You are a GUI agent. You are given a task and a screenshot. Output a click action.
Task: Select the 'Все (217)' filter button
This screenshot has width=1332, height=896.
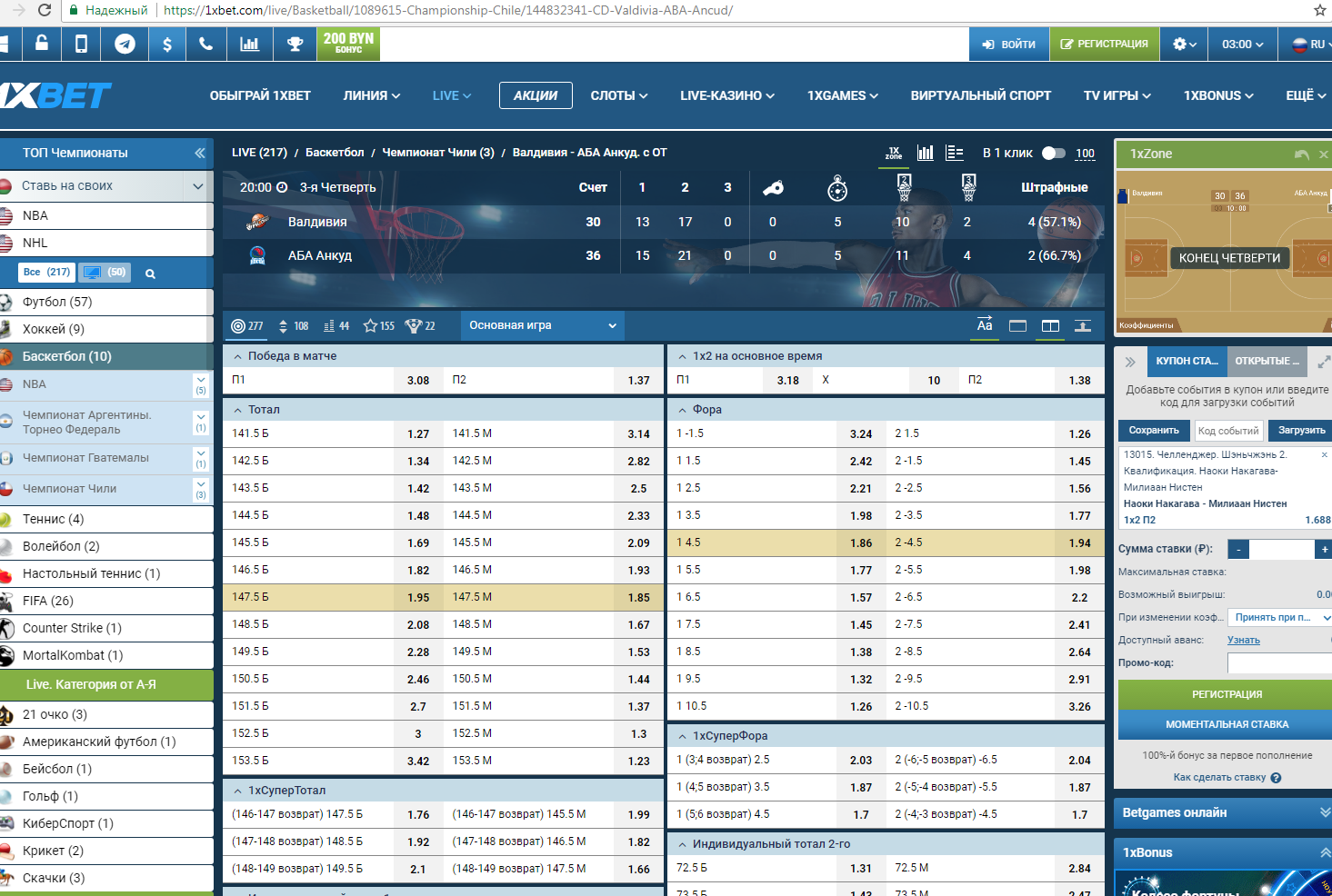(46, 272)
